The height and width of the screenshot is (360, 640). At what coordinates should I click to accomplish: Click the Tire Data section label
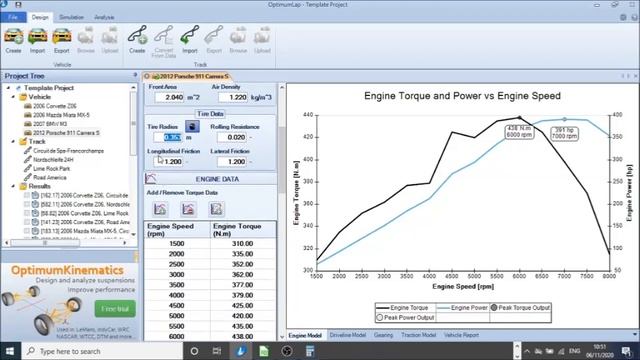tap(210, 114)
